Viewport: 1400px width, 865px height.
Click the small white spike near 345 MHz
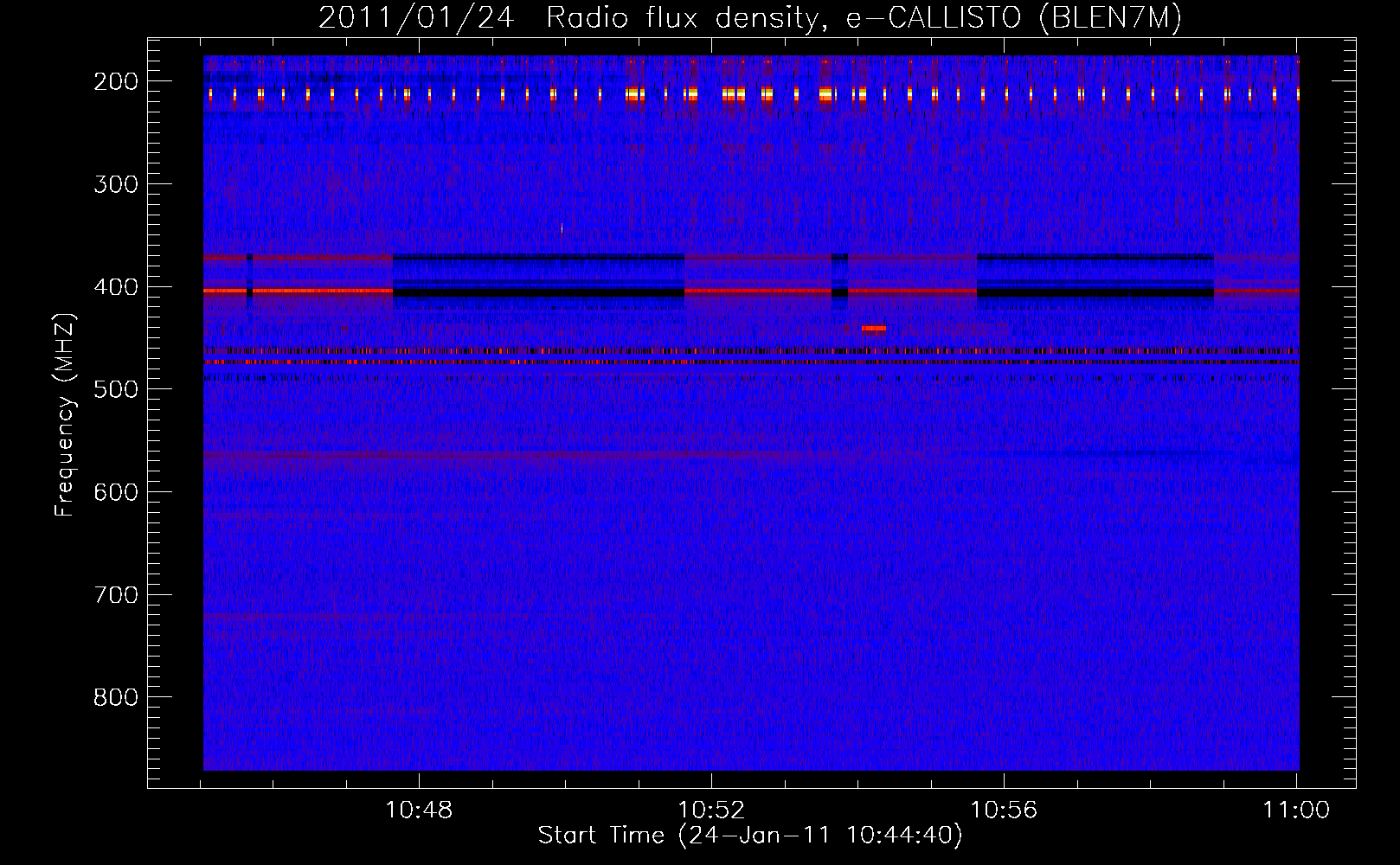562,228
